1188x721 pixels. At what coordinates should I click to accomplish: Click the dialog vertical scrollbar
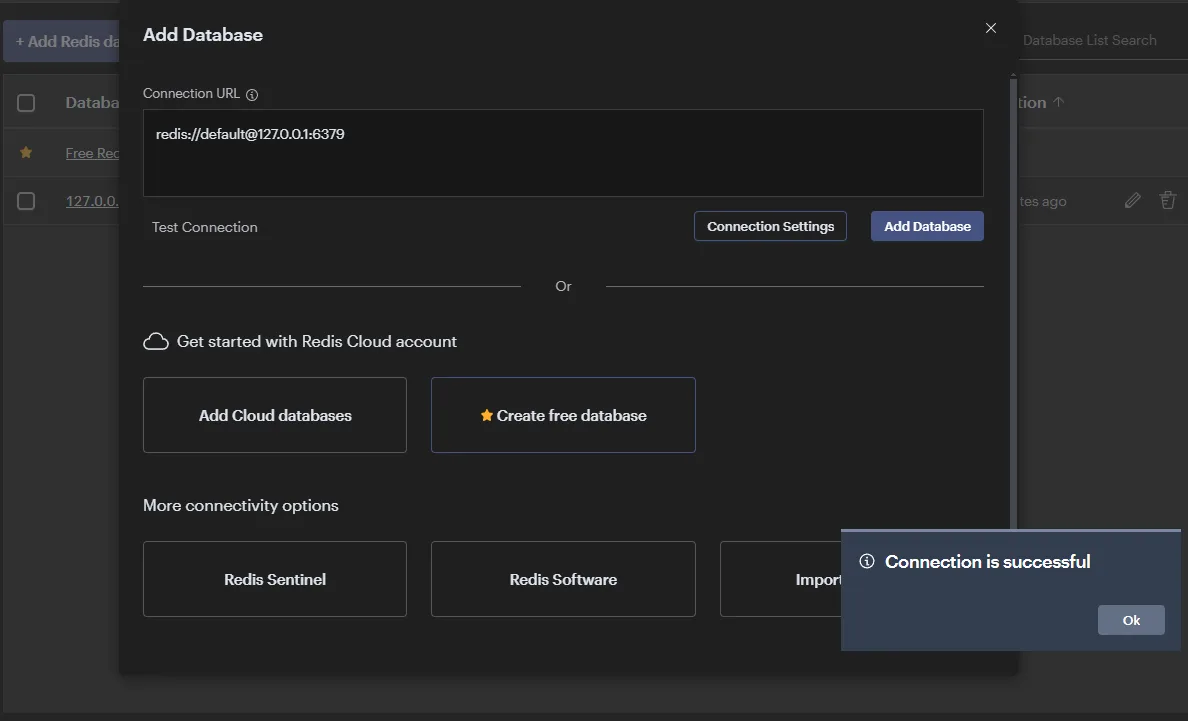1013,303
